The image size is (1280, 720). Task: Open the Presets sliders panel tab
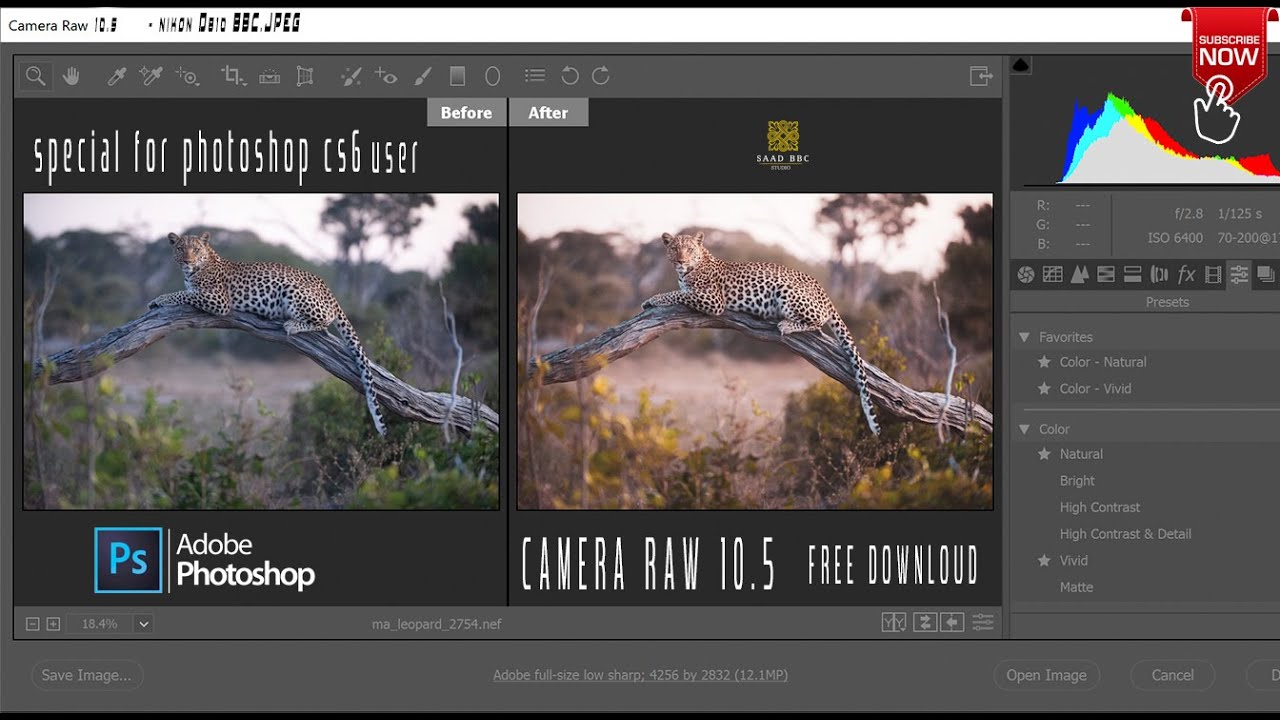[1239, 274]
